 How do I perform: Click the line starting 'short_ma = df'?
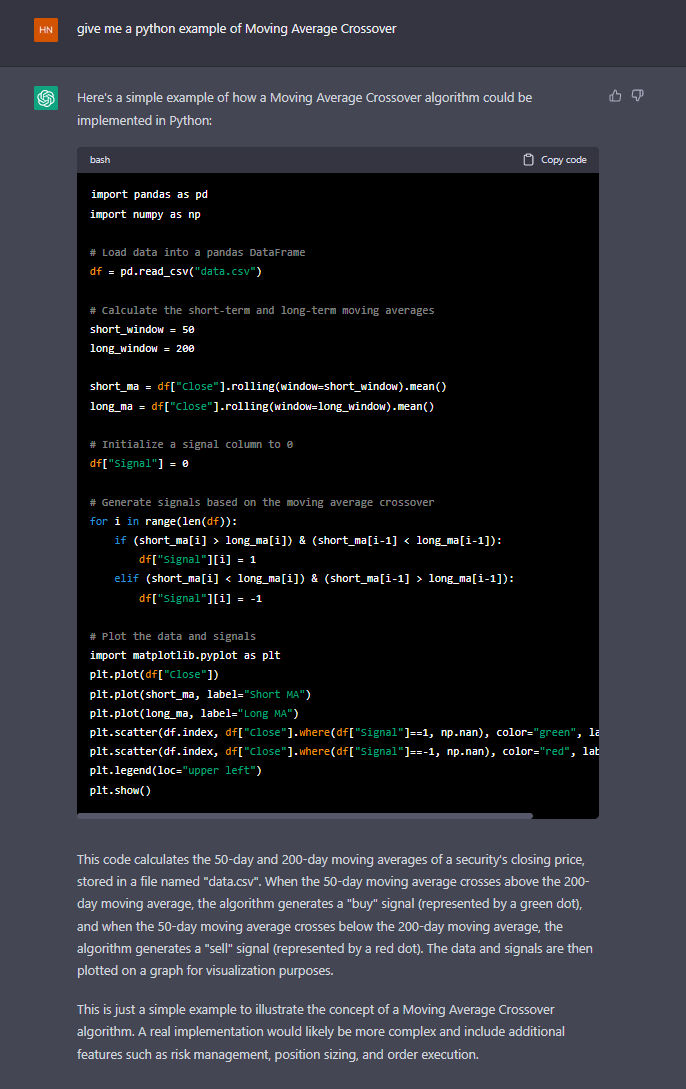coord(268,387)
